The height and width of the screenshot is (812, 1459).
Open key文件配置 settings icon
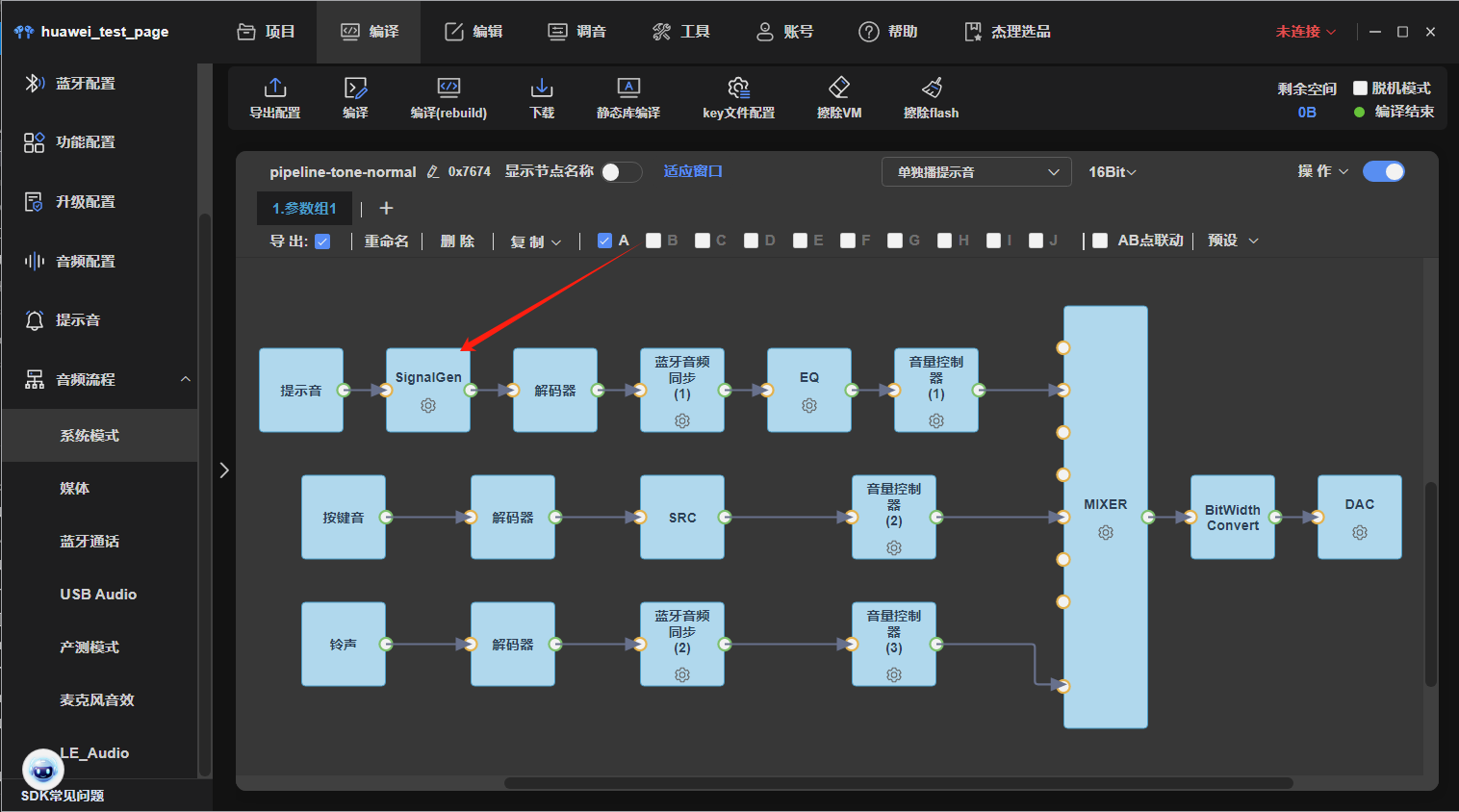738,88
